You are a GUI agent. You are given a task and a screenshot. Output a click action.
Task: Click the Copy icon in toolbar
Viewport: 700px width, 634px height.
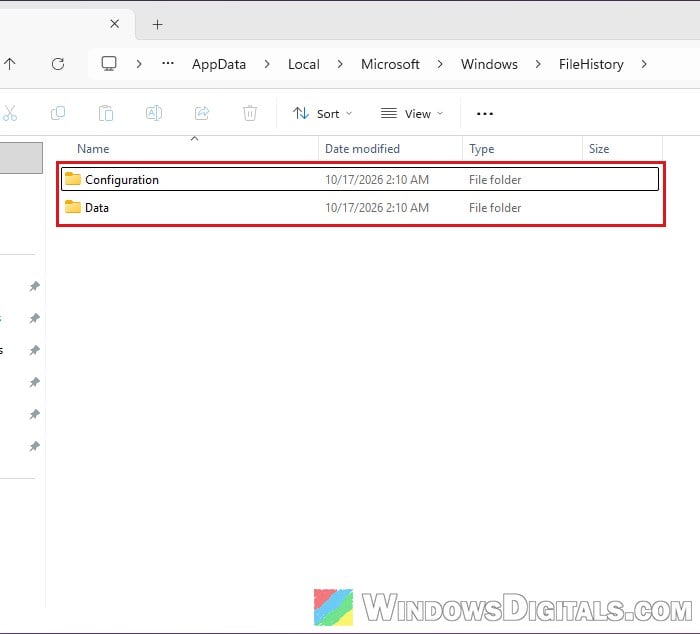click(58, 113)
